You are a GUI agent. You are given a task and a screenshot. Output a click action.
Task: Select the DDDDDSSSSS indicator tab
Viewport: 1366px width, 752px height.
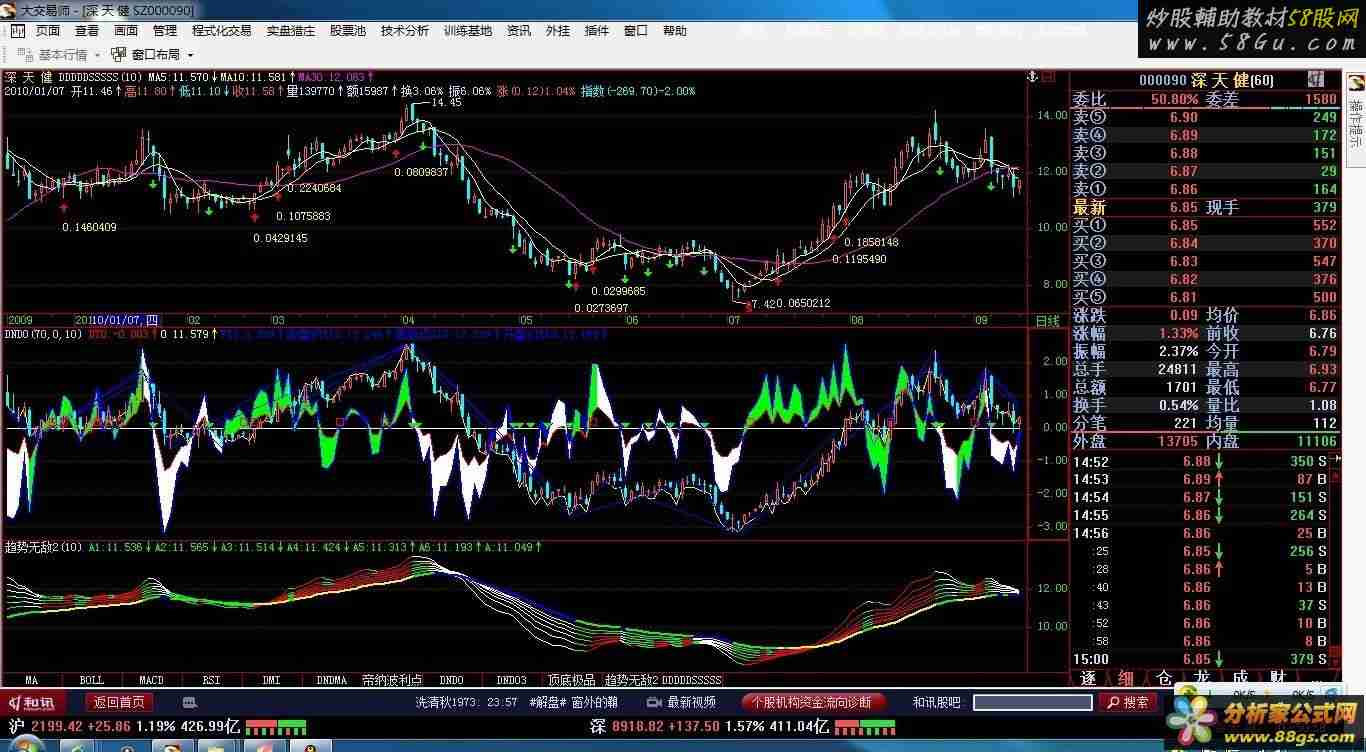692,680
